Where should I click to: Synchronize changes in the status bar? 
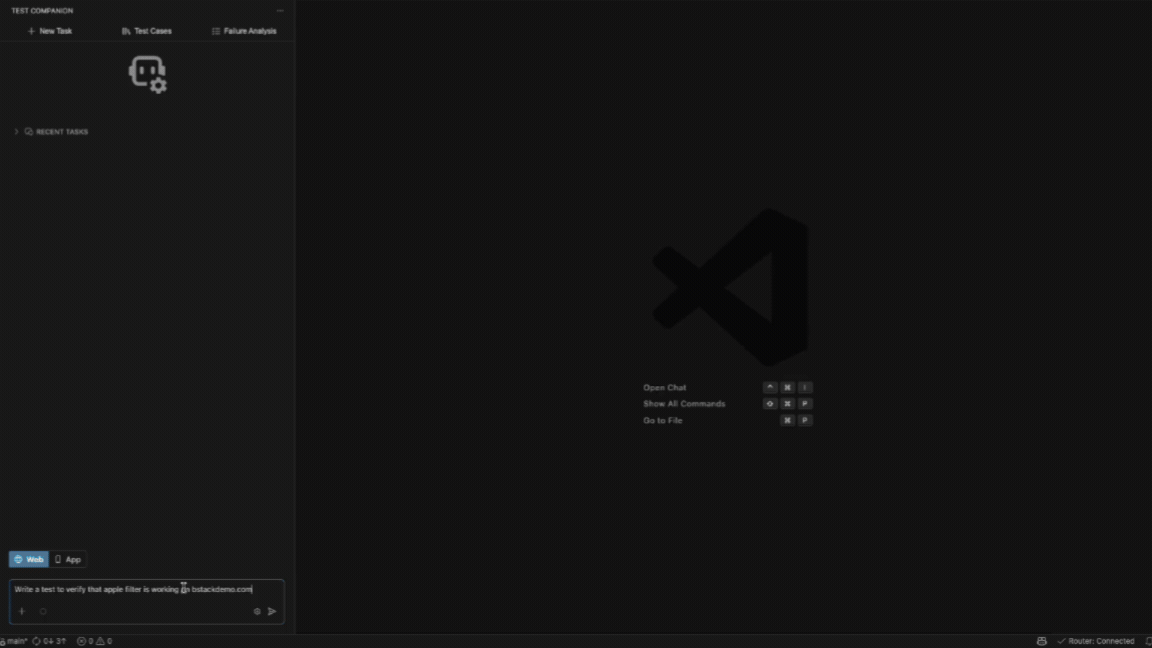(49, 641)
